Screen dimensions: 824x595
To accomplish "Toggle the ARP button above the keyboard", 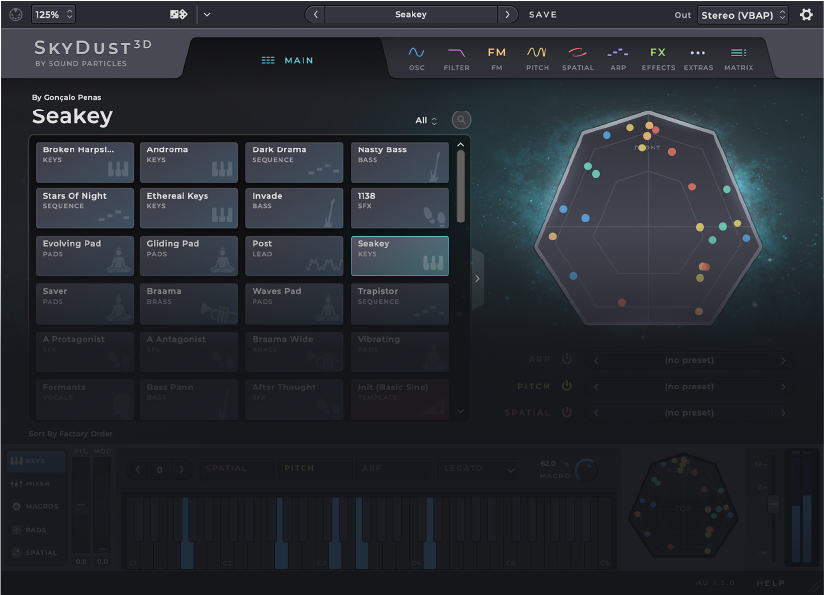I will [x=393, y=468].
